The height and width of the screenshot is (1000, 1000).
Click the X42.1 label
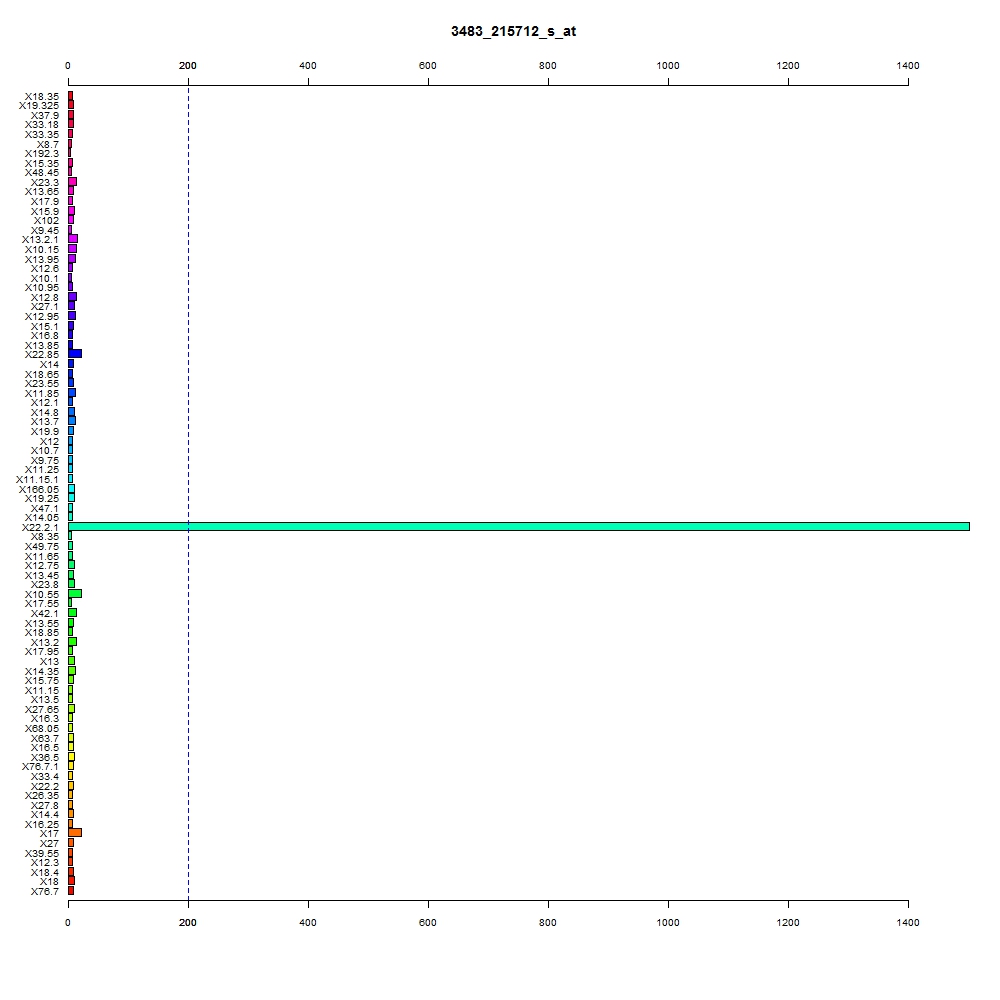pos(45,614)
